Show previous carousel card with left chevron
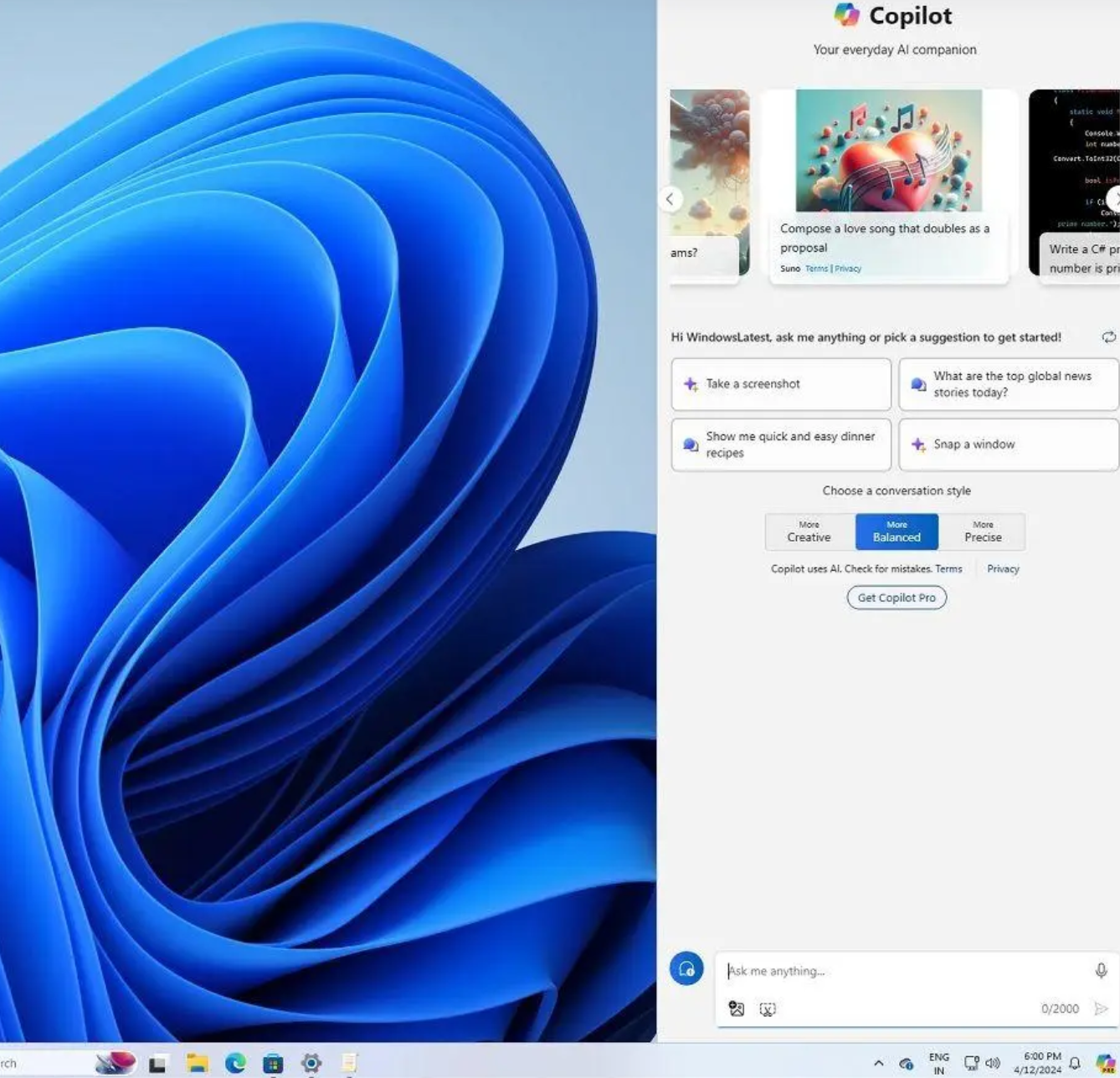 click(x=670, y=199)
